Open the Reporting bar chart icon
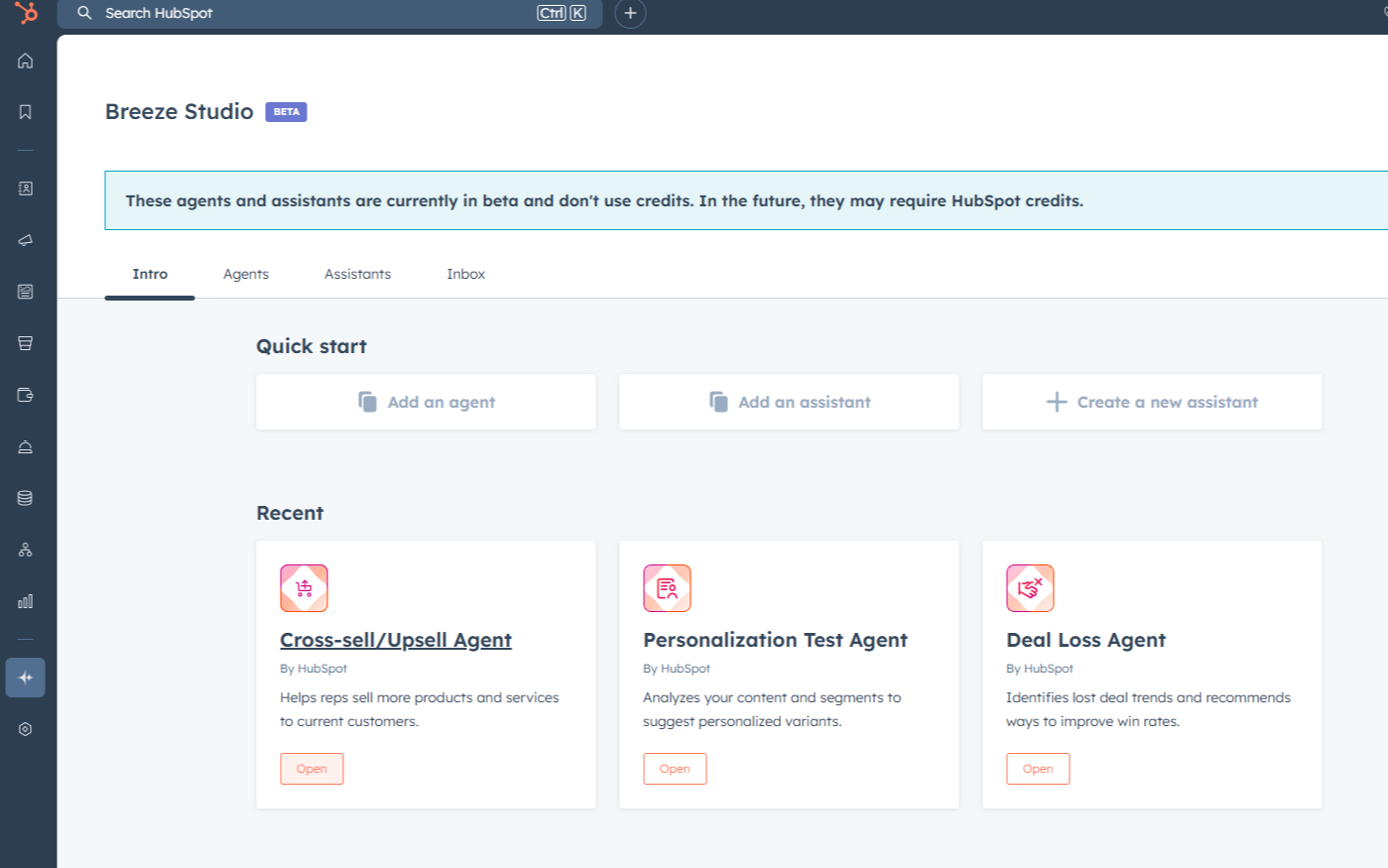This screenshot has width=1388, height=868. tap(26, 600)
